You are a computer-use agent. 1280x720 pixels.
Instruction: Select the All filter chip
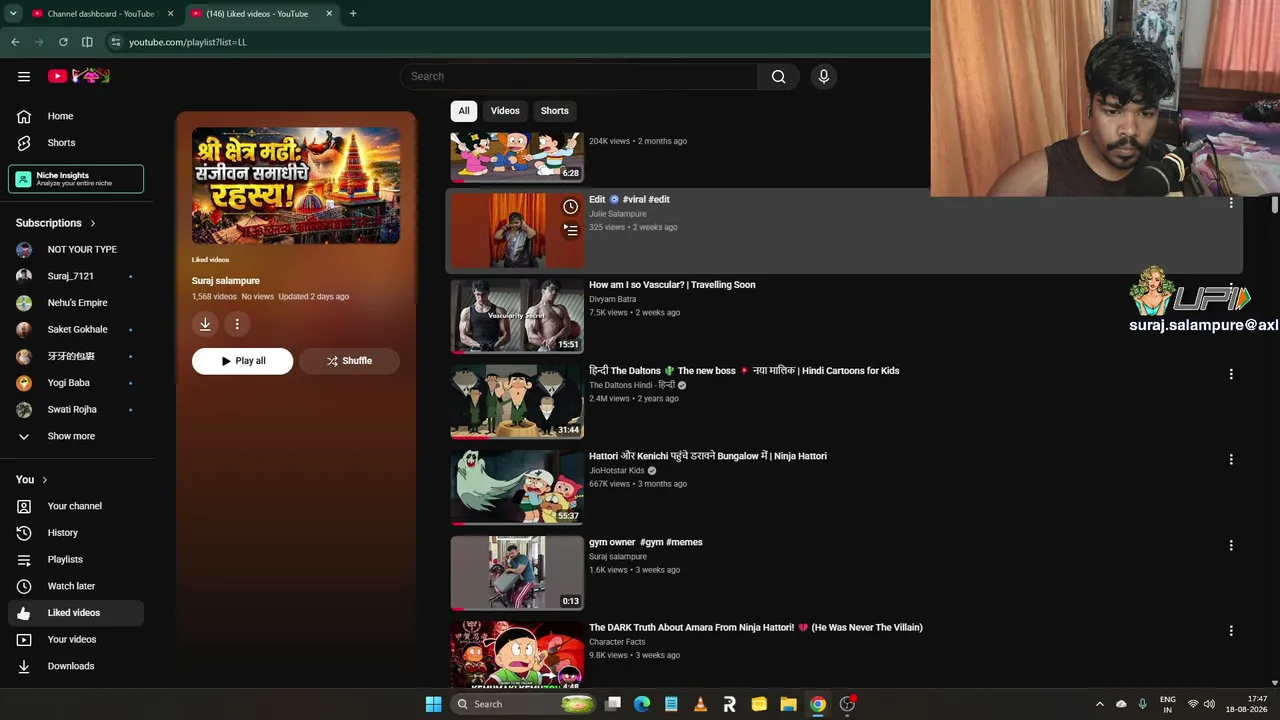[464, 111]
